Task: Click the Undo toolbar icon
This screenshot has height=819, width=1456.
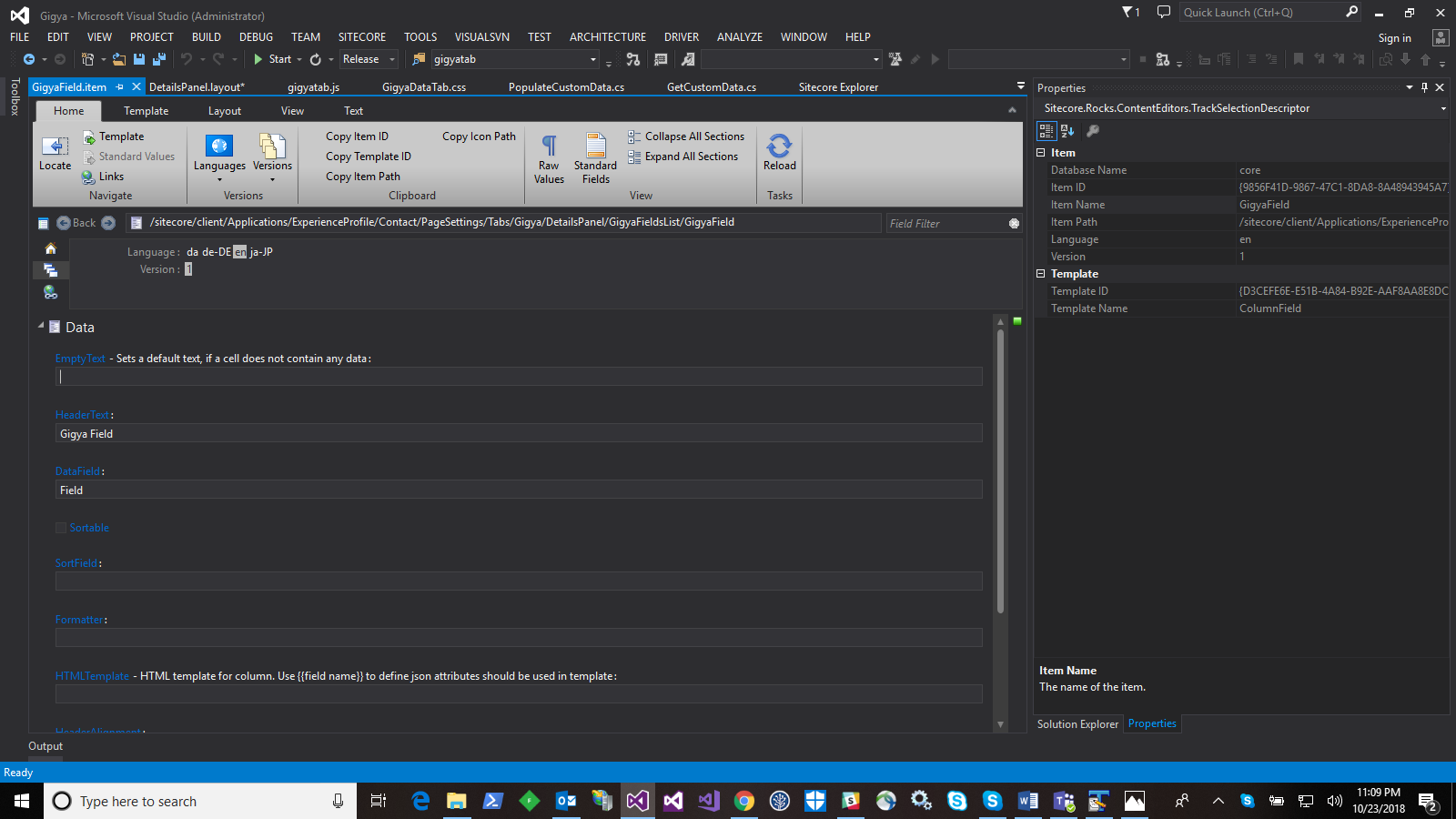Action: coord(187,59)
